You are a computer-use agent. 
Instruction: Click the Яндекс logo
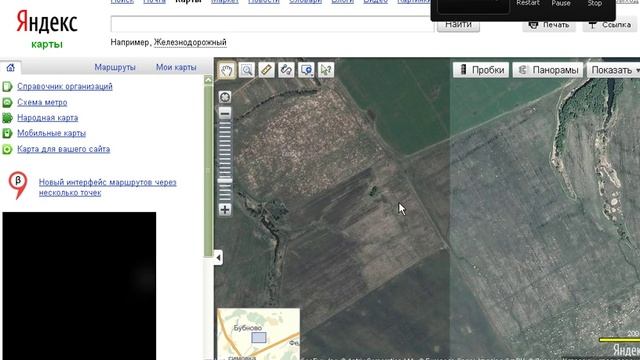tap(47, 22)
